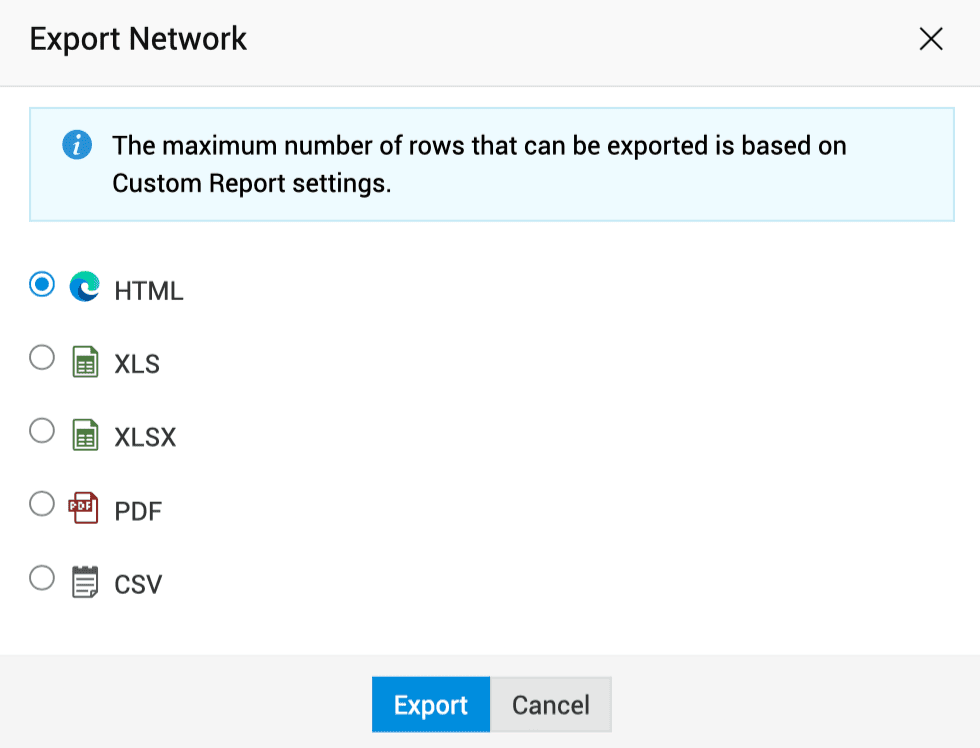Click the CSV format label
Image resolution: width=980 pixels, height=748 pixels.
(x=138, y=584)
